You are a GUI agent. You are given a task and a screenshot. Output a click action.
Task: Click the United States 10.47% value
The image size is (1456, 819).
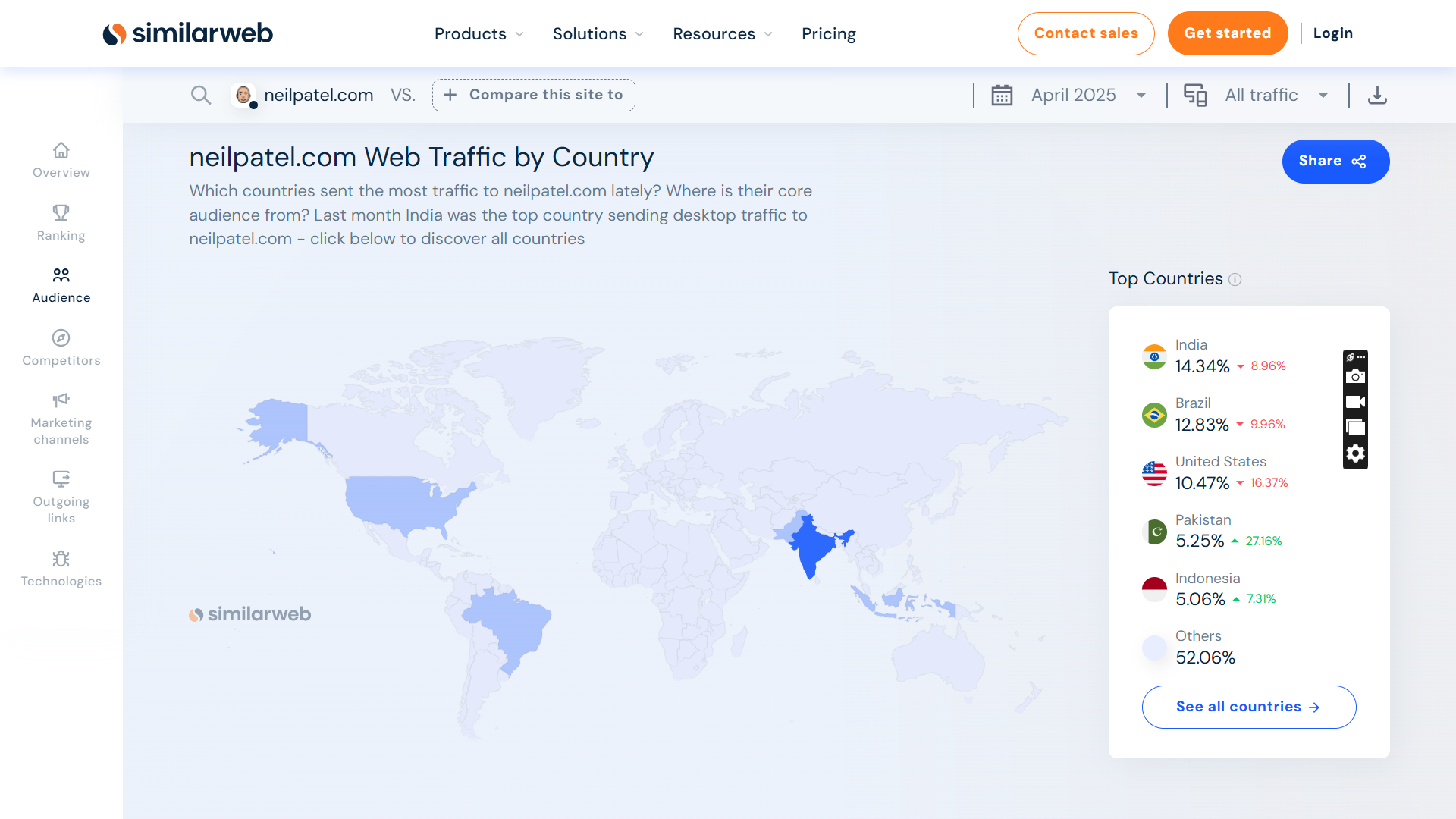(x=1202, y=483)
